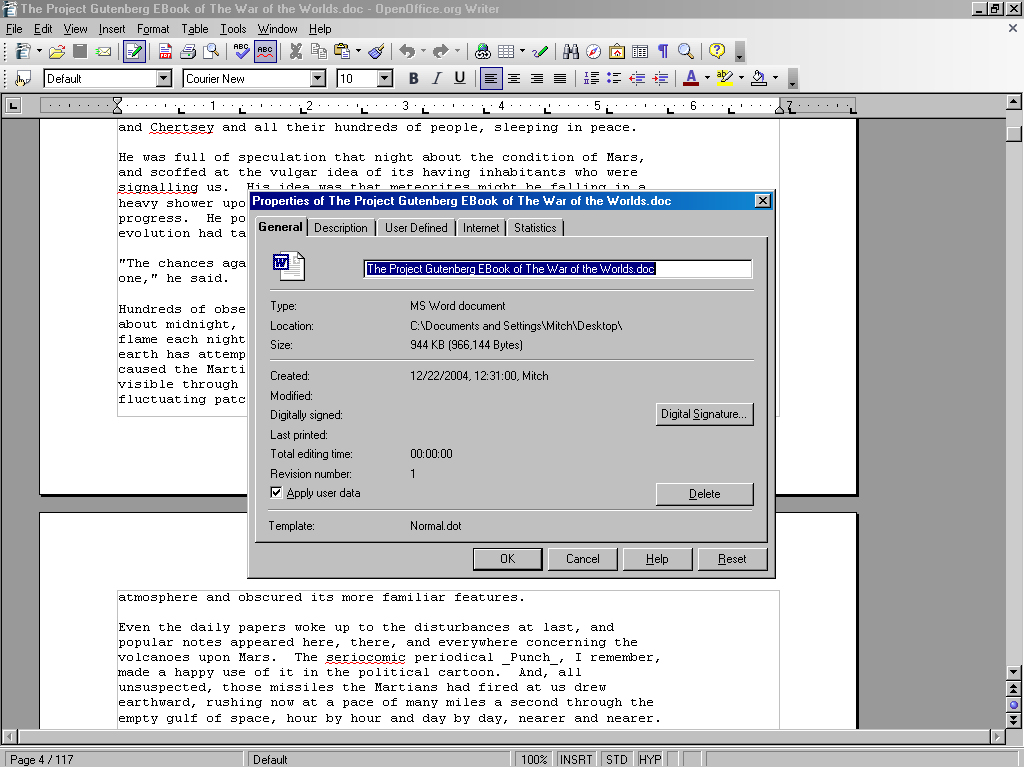Screen dimensions: 1024x768
Task: Click the Digital Signature button
Action: point(704,414)
